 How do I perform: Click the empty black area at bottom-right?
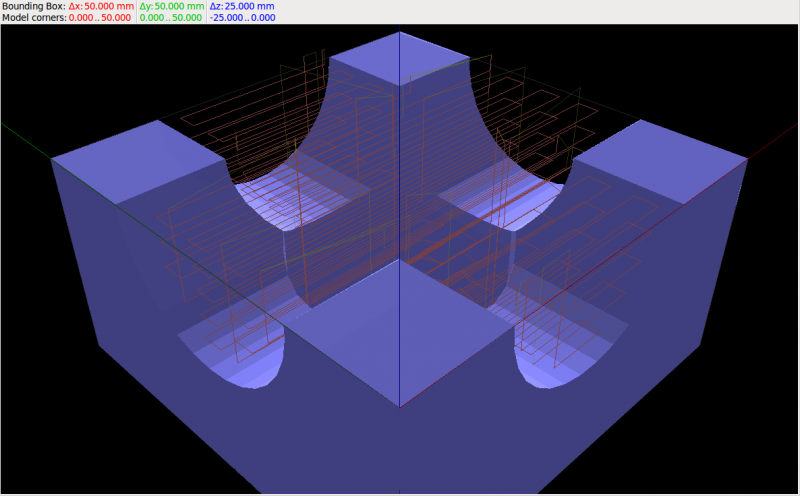tap(770, 460)
